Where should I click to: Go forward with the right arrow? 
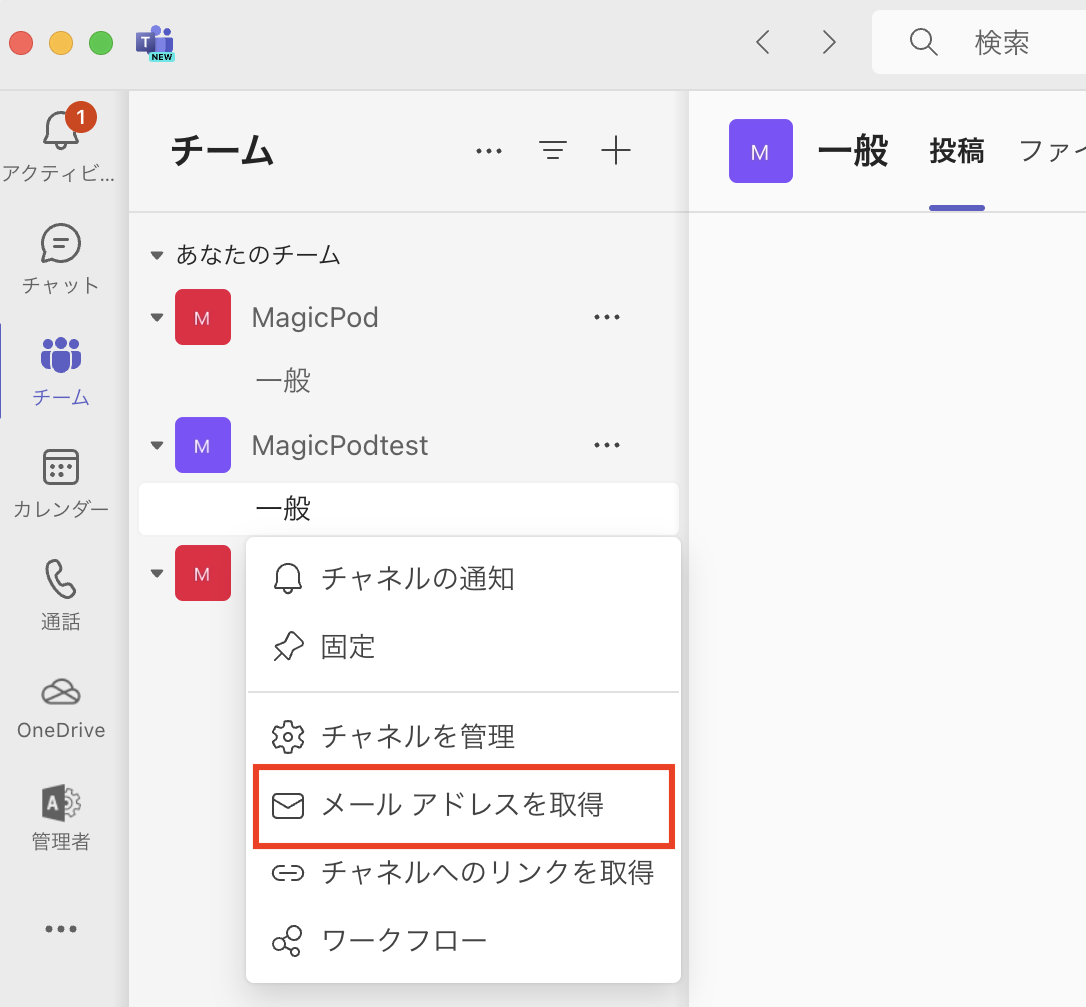pyautogui.click(x=828, y=42)
